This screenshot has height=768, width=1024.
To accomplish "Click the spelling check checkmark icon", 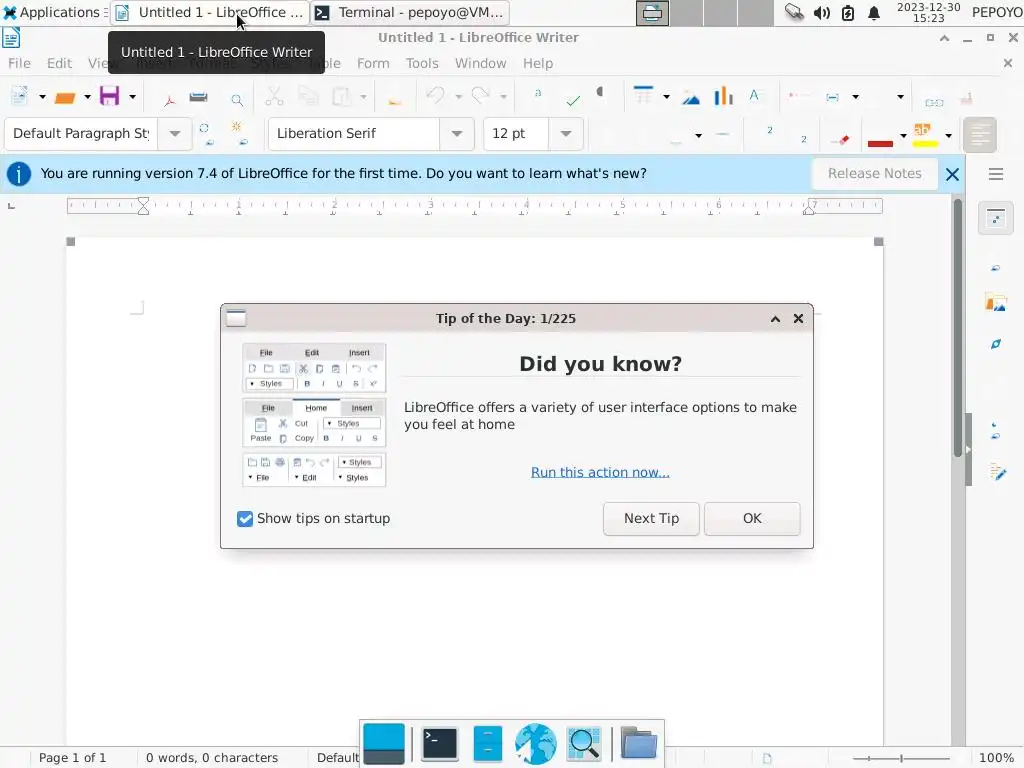I will pos(573,100).
